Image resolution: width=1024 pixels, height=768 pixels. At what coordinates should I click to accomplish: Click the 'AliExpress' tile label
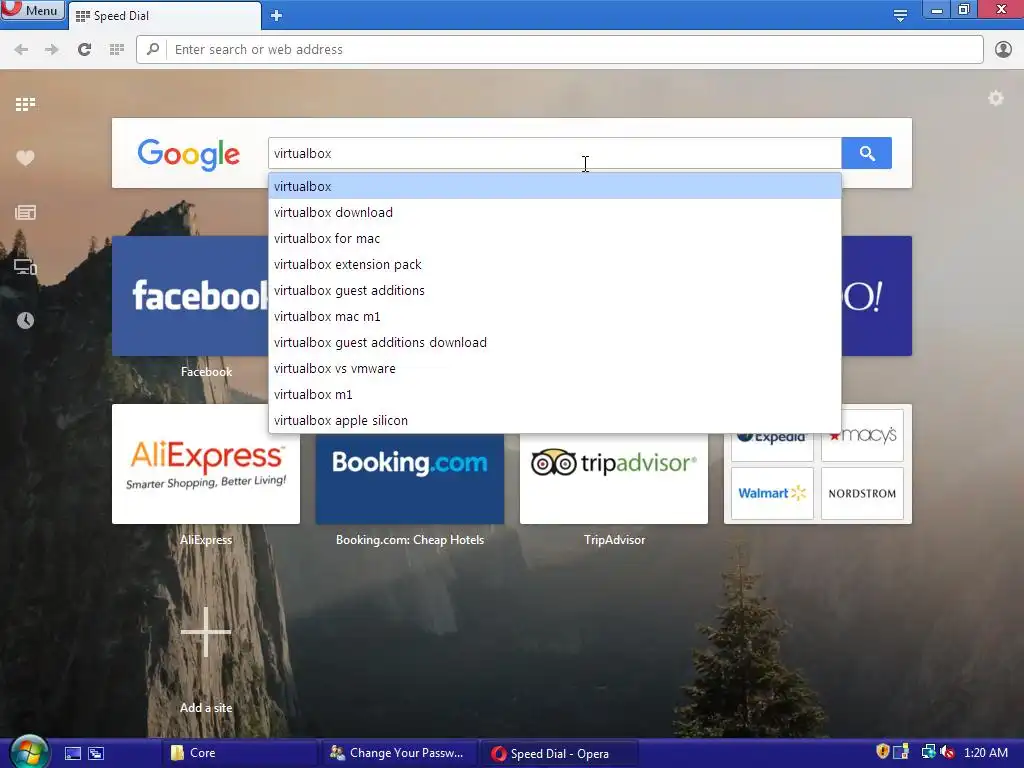tap(206, 539)
